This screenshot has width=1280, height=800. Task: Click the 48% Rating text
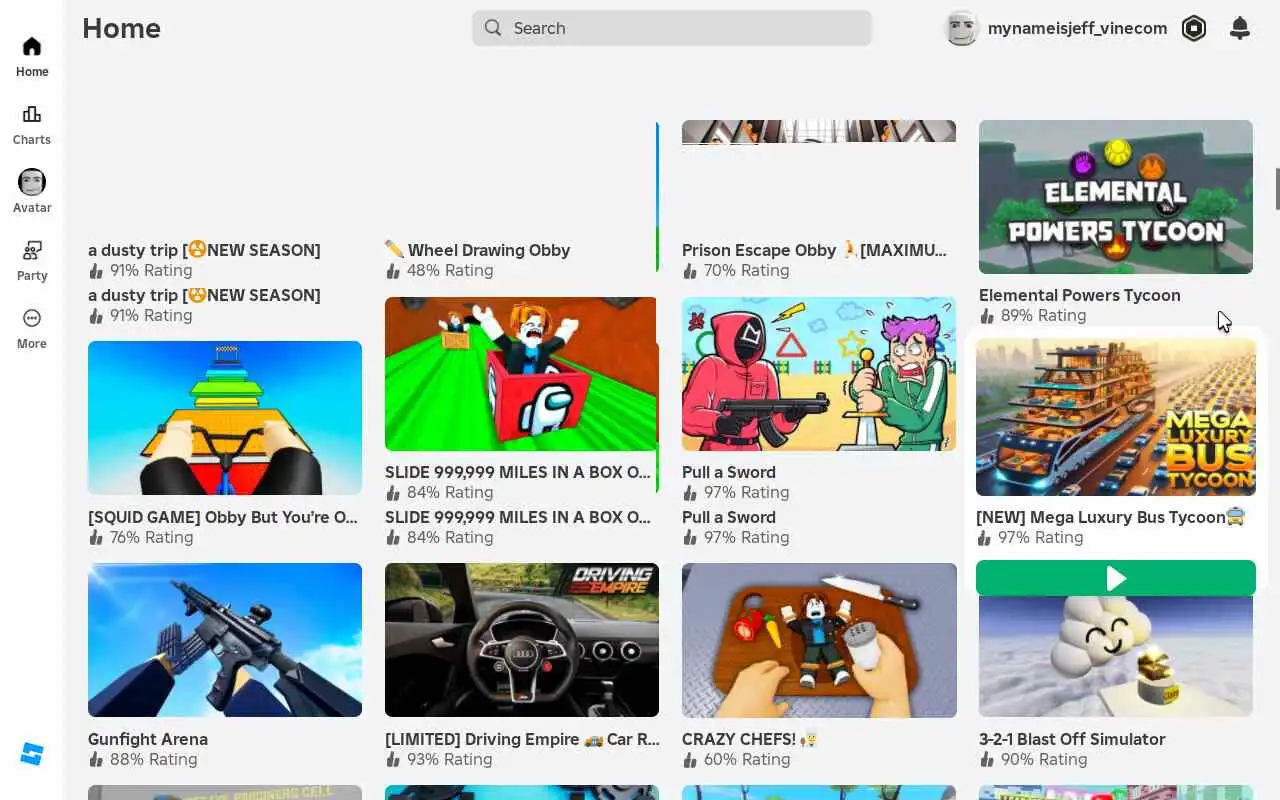point(450,270)
